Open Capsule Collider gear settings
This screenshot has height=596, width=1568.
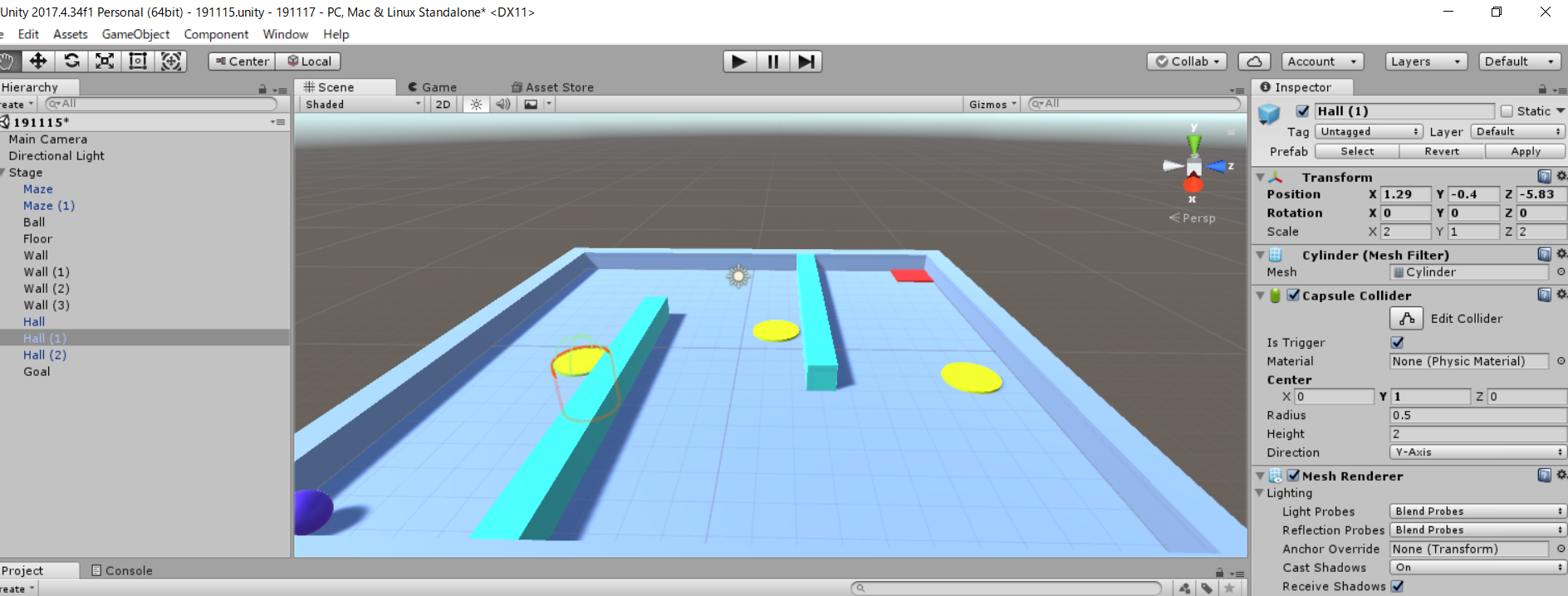click(1561, 295)
